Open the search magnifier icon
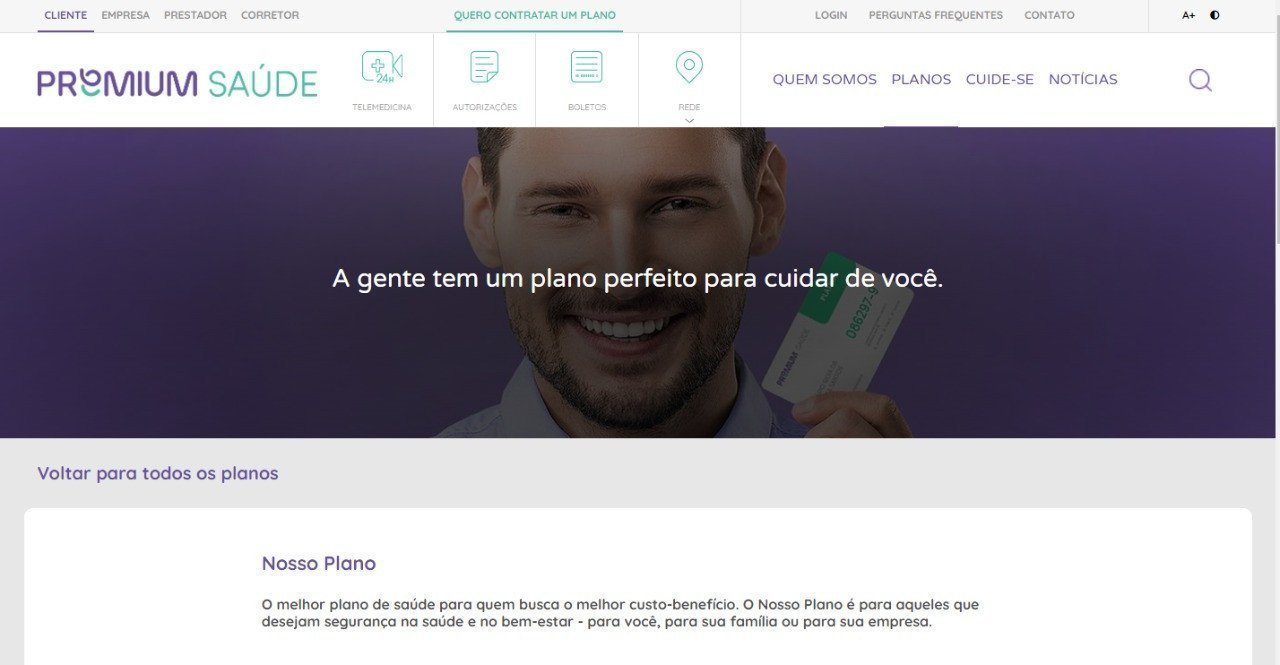This screenshot has height=665, width=1280. (x=1200, y=80)
